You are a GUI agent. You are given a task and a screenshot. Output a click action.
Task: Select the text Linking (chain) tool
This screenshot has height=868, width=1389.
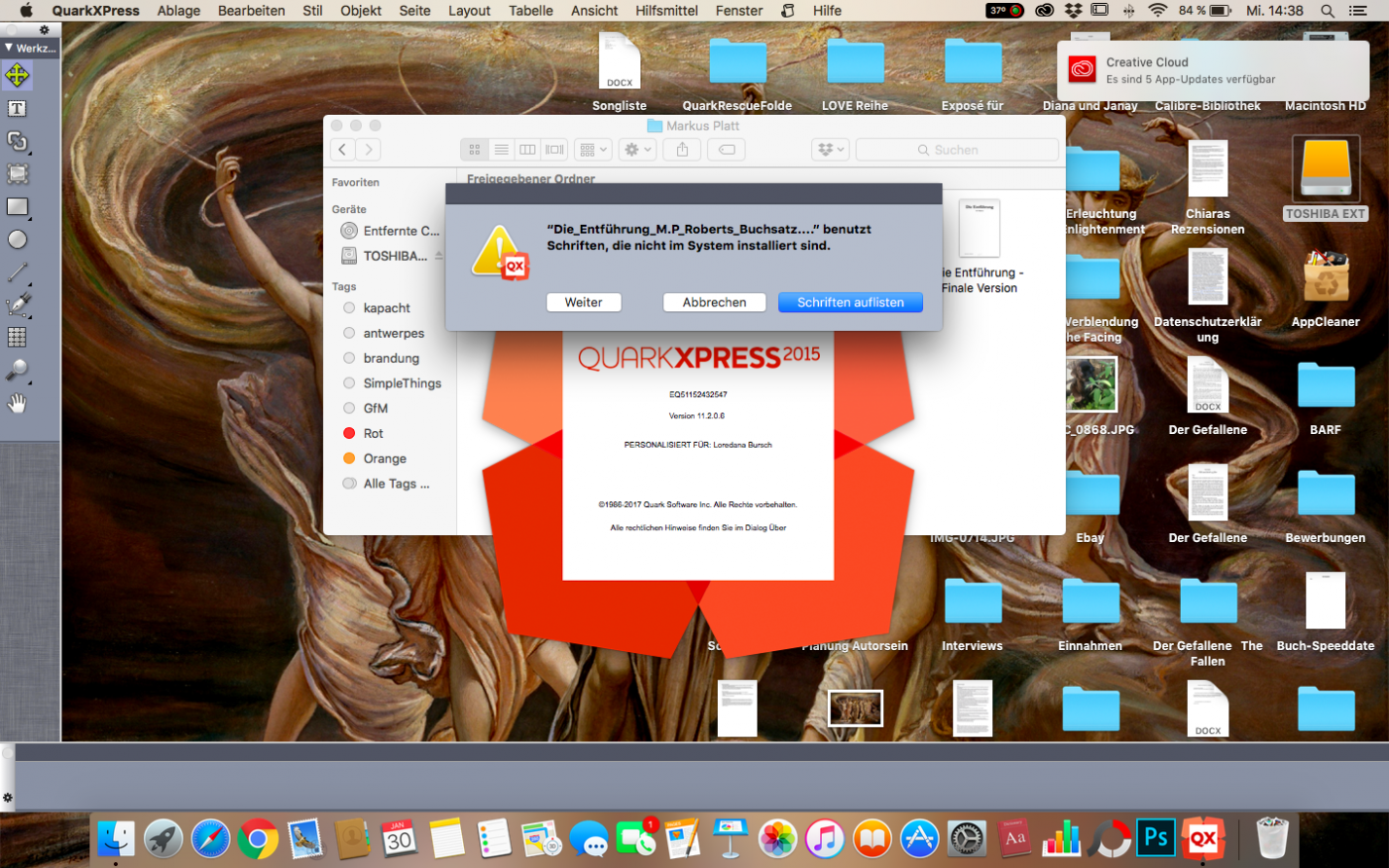17,141
